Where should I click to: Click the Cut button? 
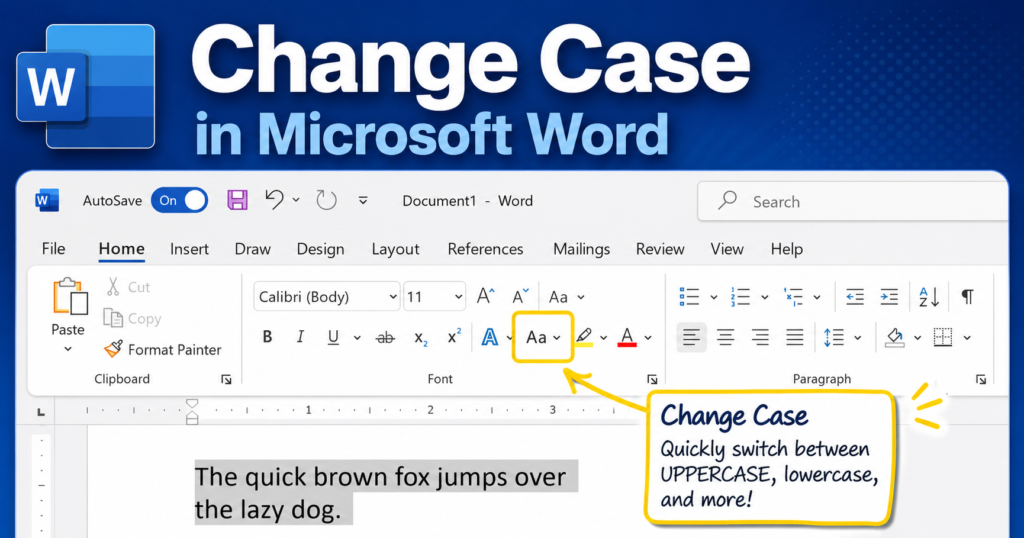[x=129, y=287]
